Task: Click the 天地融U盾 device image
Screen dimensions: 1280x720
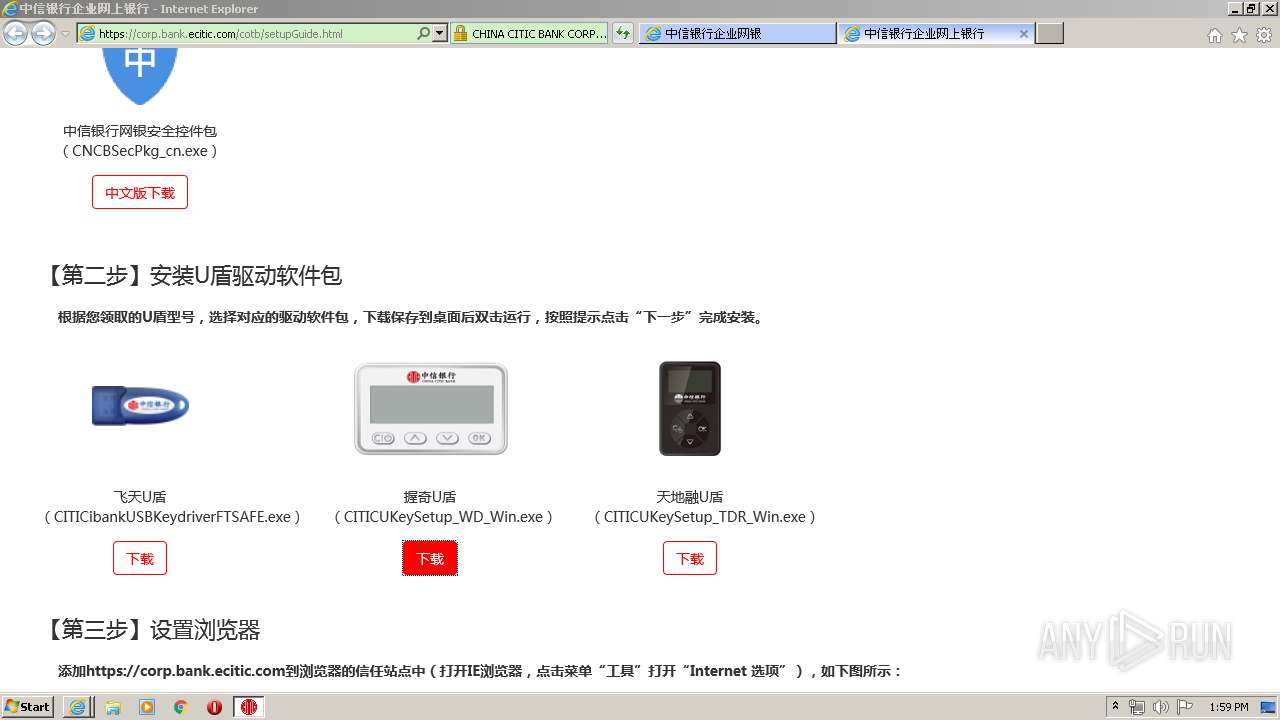Action: coord(690,409)
